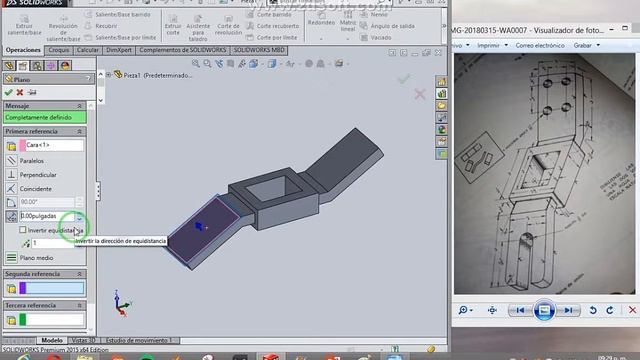Collapse the Primera referencia section
Image resolution: width=640 pixels, height=360 pixels.
(x=79, y=131)
